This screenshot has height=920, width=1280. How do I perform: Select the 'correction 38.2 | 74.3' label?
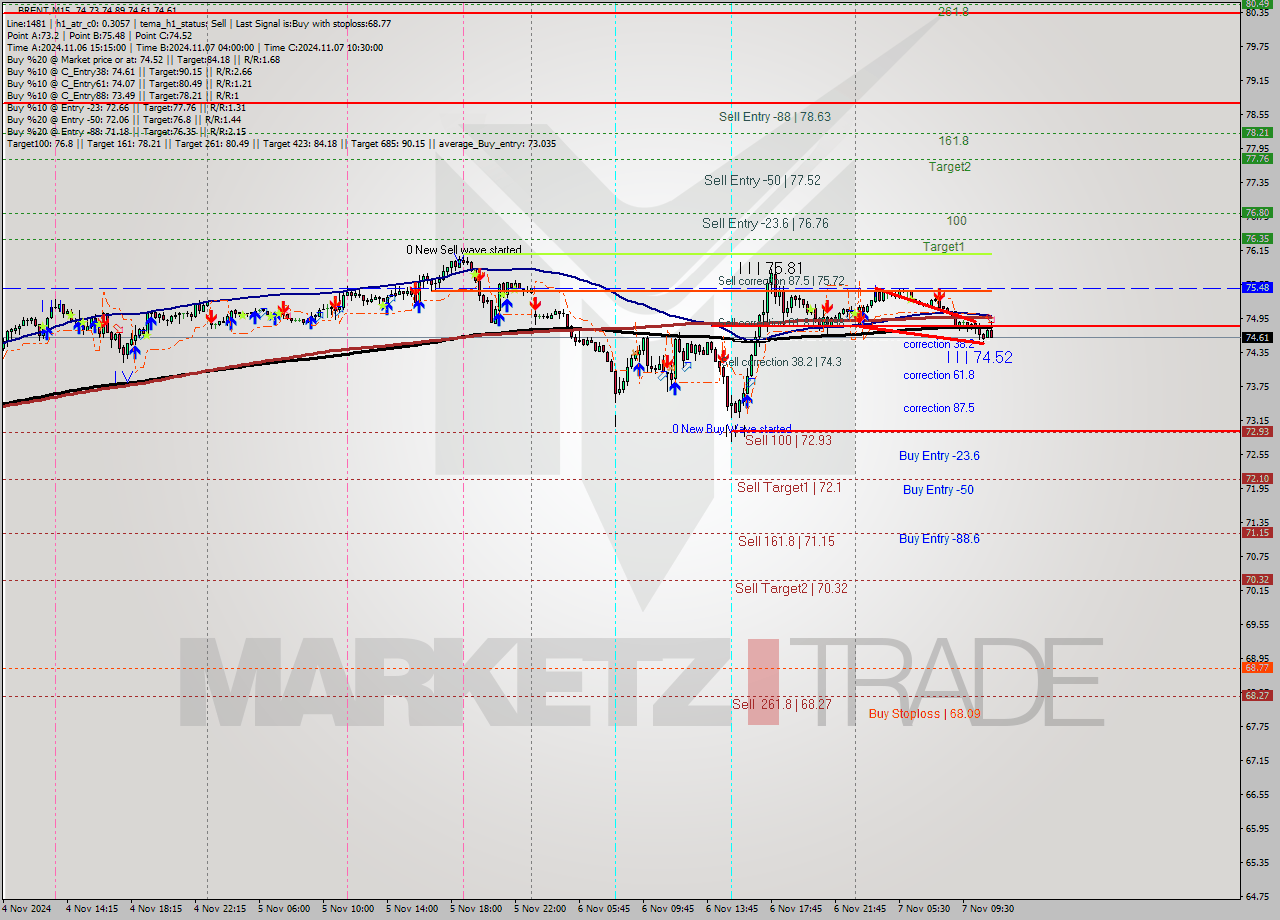(x=782, y=362)
